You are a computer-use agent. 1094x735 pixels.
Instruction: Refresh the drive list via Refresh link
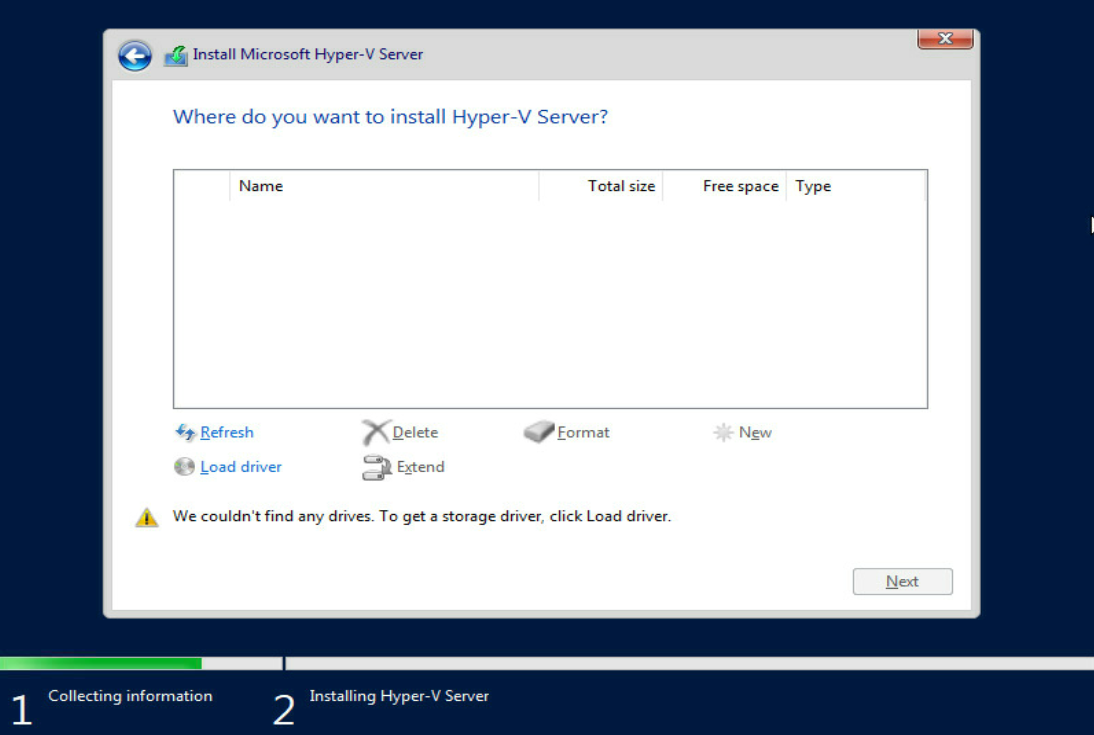[x=227, y=432]
